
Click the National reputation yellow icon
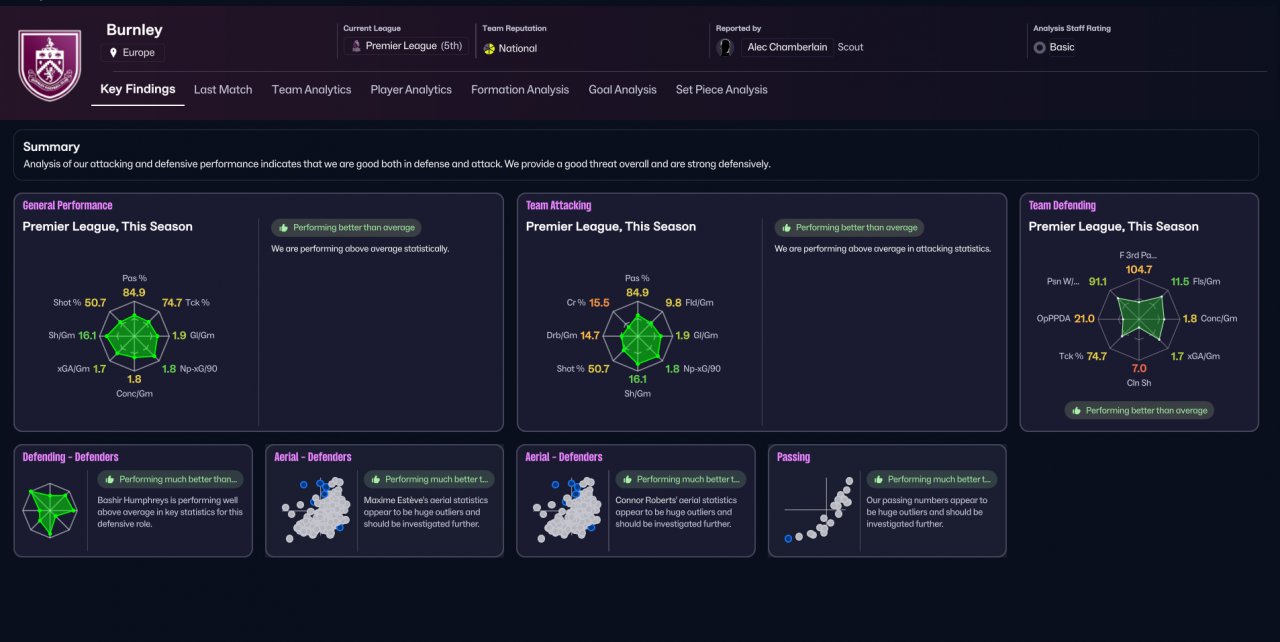[489, 48]
